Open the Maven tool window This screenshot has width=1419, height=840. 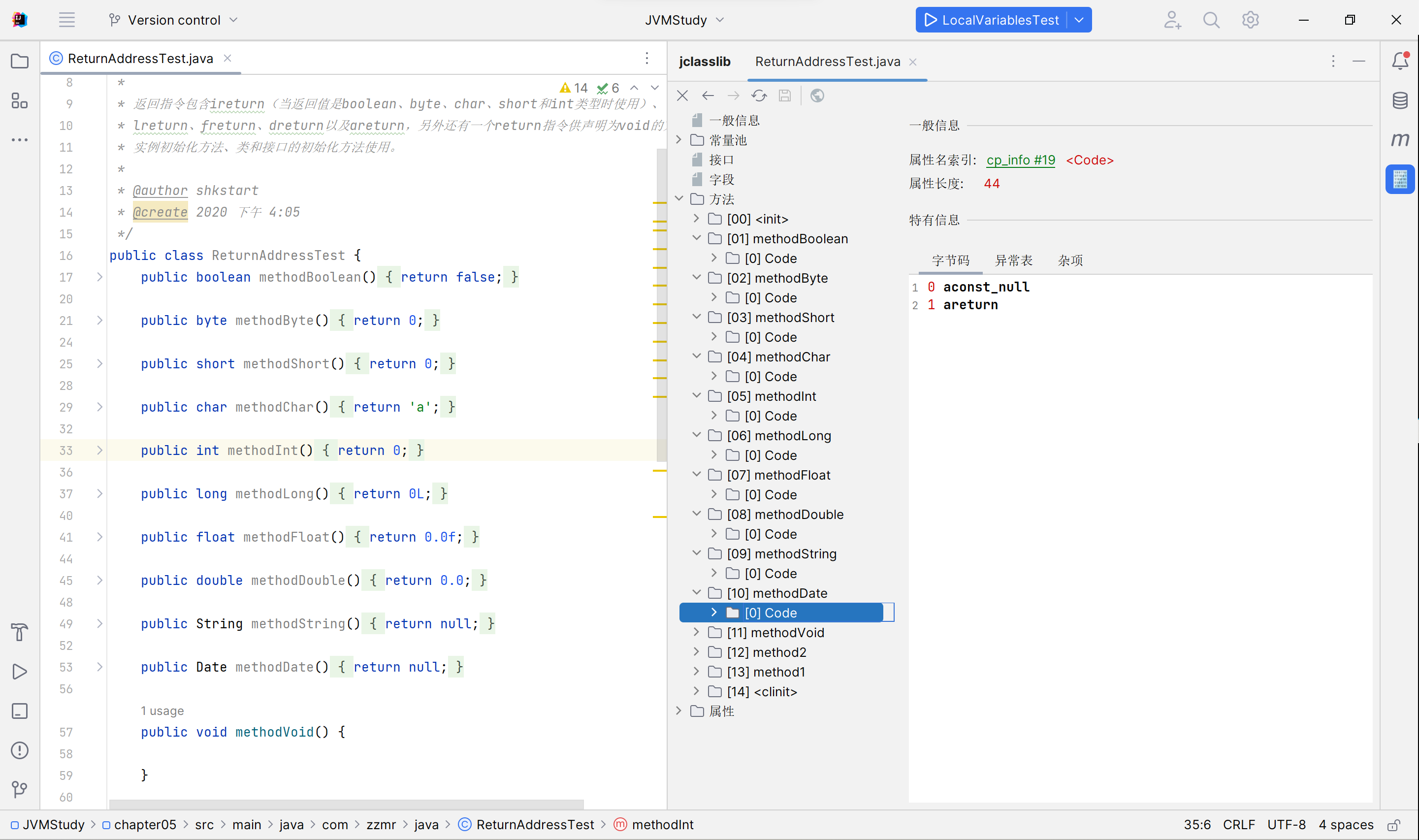tap(1400, 139)
